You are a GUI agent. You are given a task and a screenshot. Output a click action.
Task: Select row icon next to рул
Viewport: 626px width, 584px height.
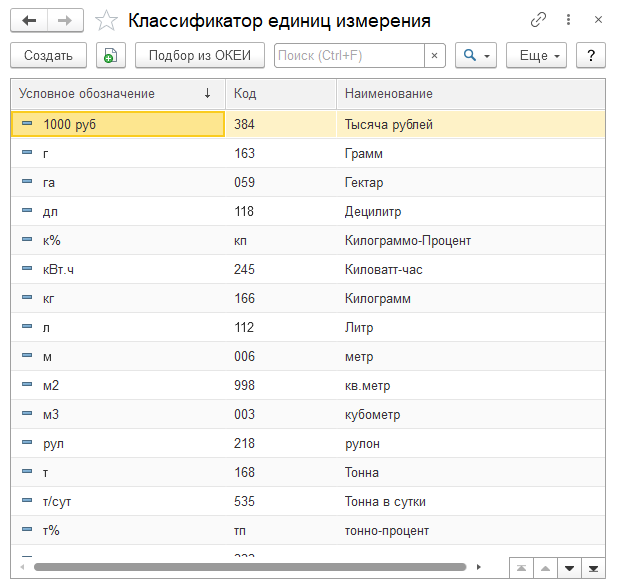pyautogui.click(x=27, y=442)
